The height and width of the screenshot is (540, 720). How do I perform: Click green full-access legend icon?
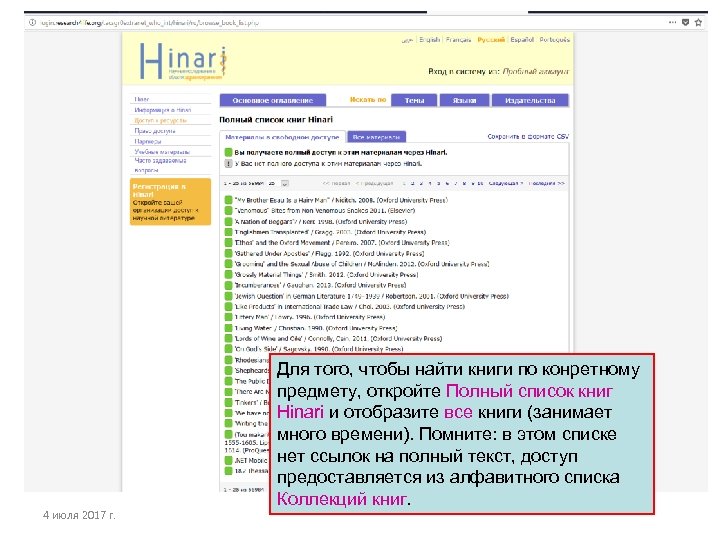click(228, 152)
